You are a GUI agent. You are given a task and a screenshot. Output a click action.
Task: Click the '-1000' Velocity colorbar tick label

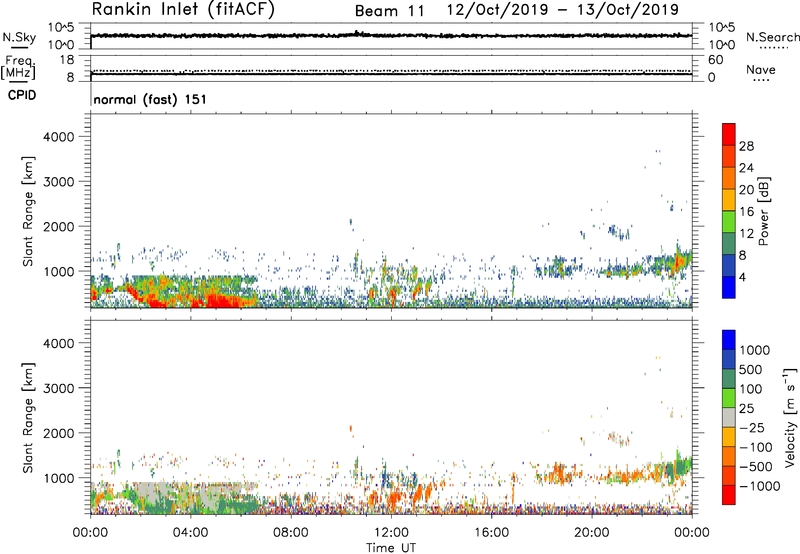[760, 486]
